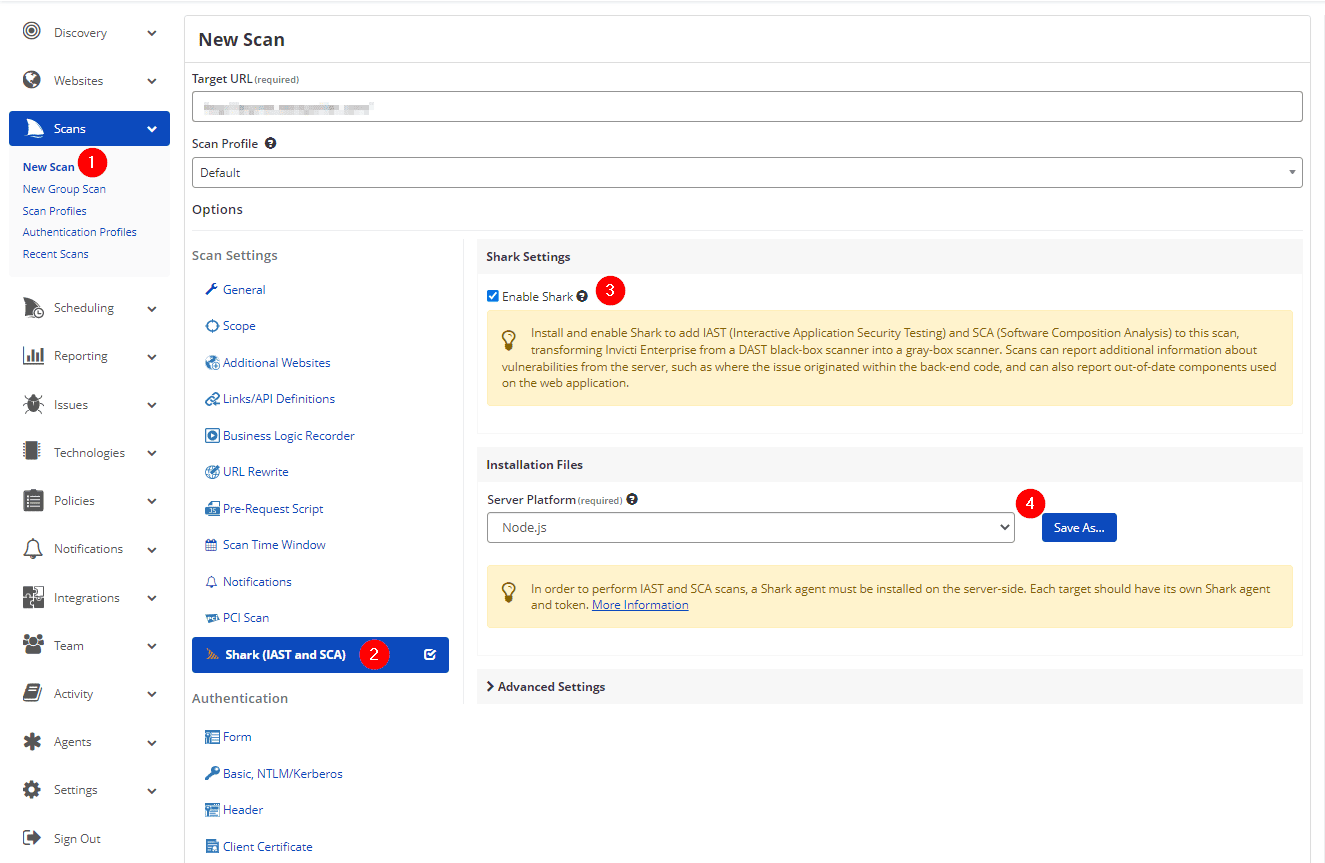This screenshot has height=863, width=1325.
Task: Toggle the check mark on Shark (IAST and SCA)
Action: coord(430,655)
